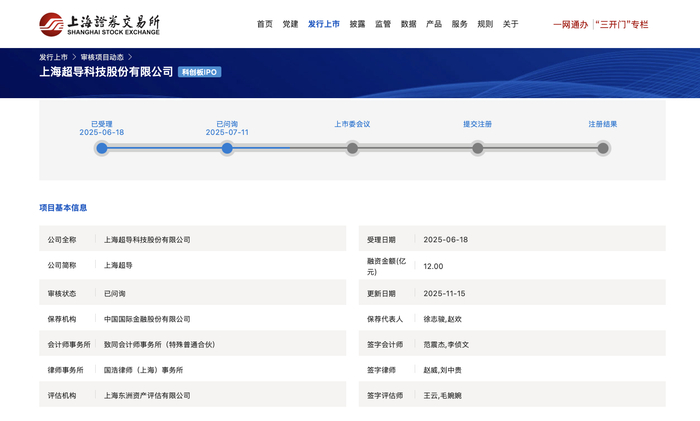Screen dimensions: 700x421
Task: Open the 首页 menu item
Action: (x=265, y=24)
